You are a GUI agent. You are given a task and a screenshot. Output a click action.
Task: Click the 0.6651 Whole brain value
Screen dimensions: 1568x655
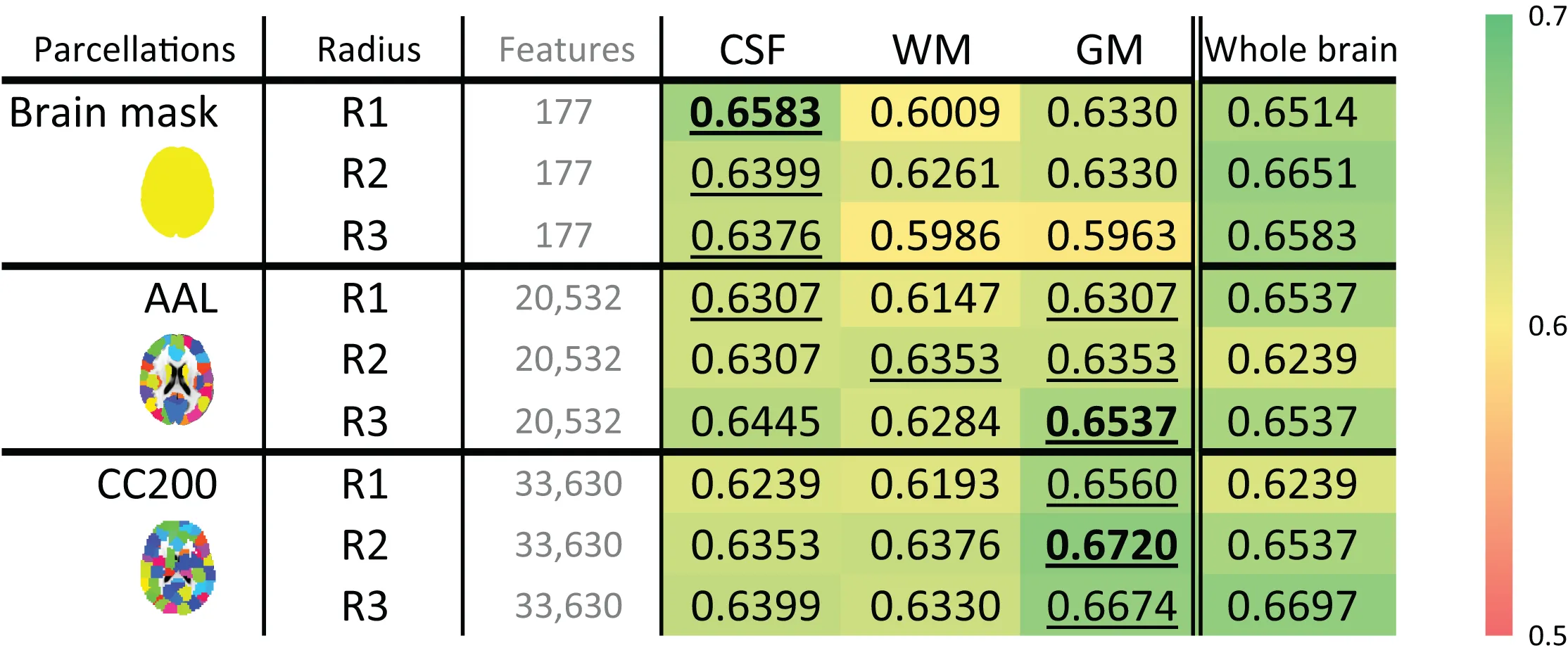click(x=1292, y=174)
